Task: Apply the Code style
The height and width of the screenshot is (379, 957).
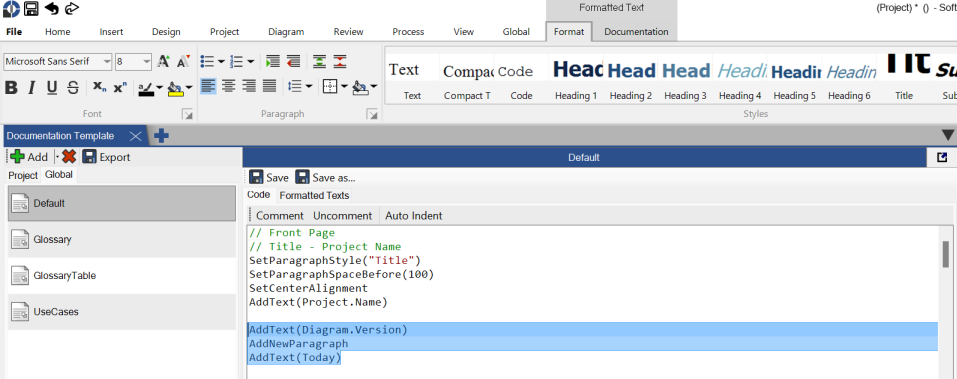Action: click(521, 79)
